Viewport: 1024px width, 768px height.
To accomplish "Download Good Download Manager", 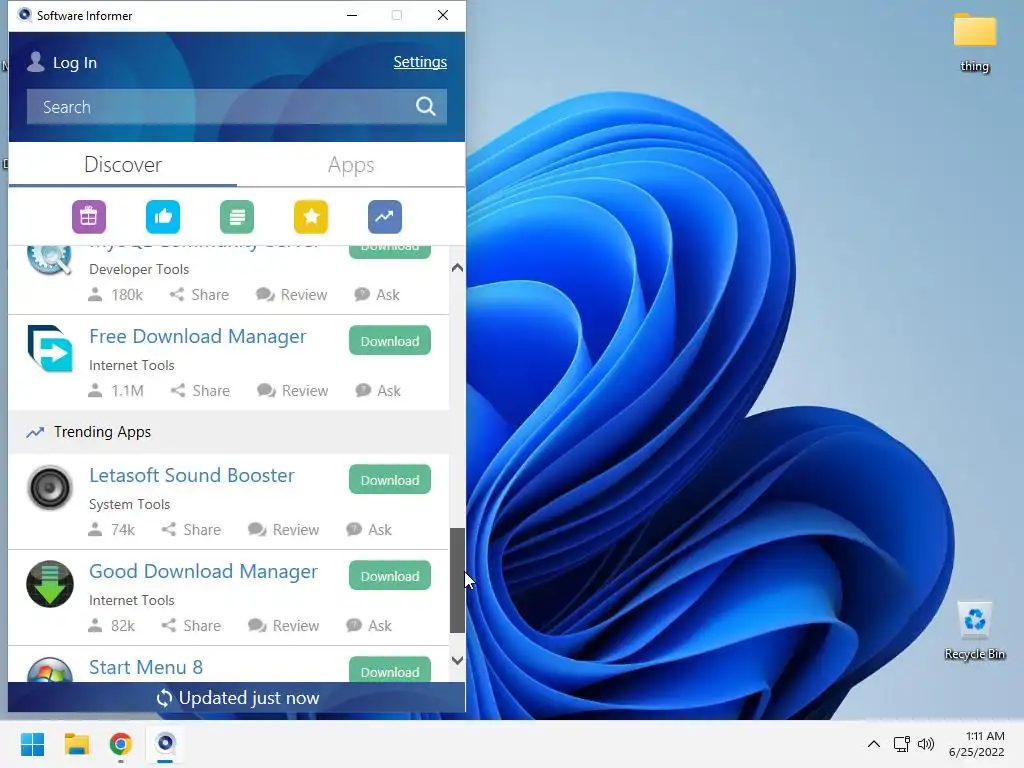I will point(390,576).
